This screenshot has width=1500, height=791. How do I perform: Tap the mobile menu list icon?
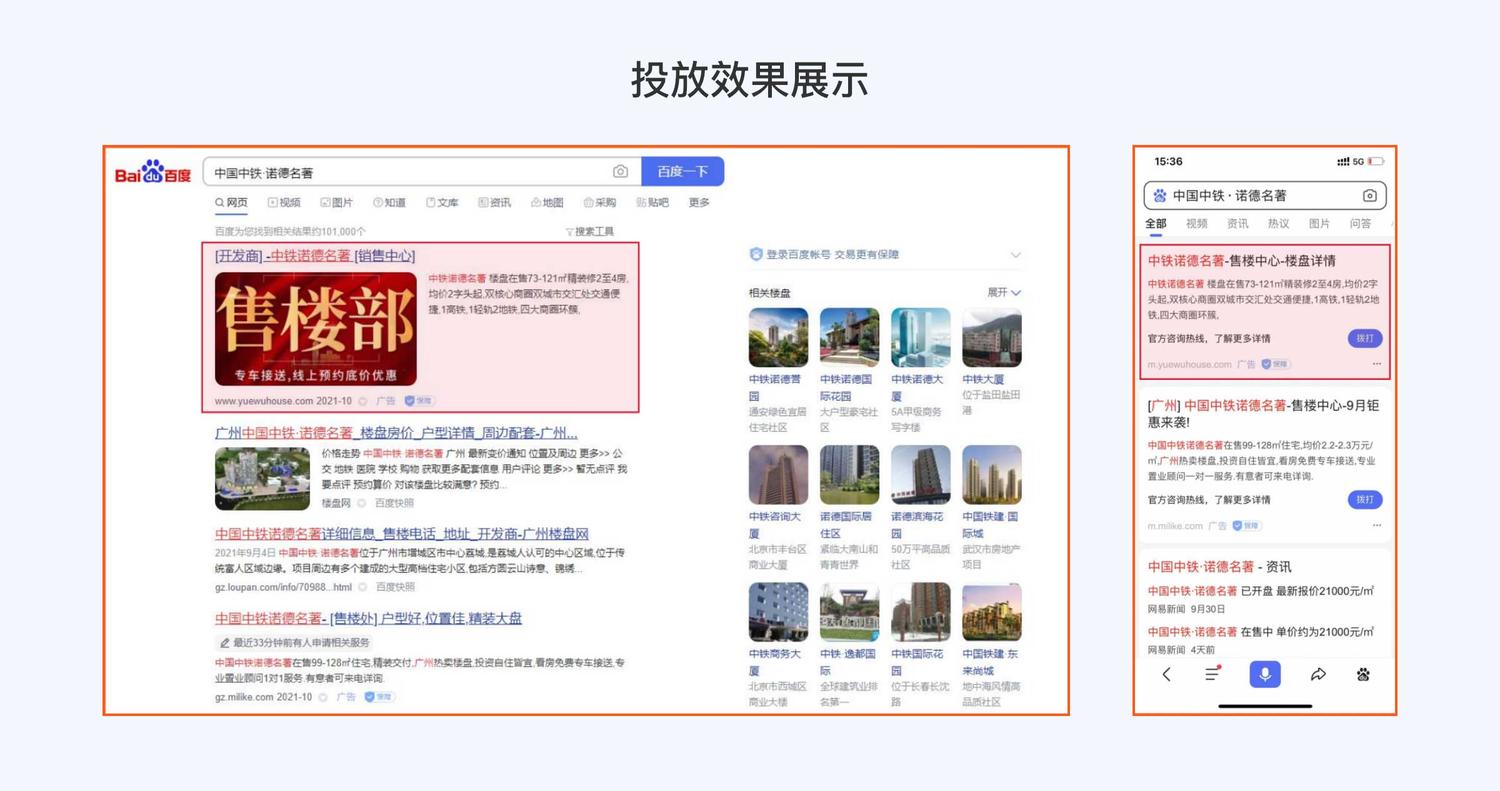click(1213, 673)
